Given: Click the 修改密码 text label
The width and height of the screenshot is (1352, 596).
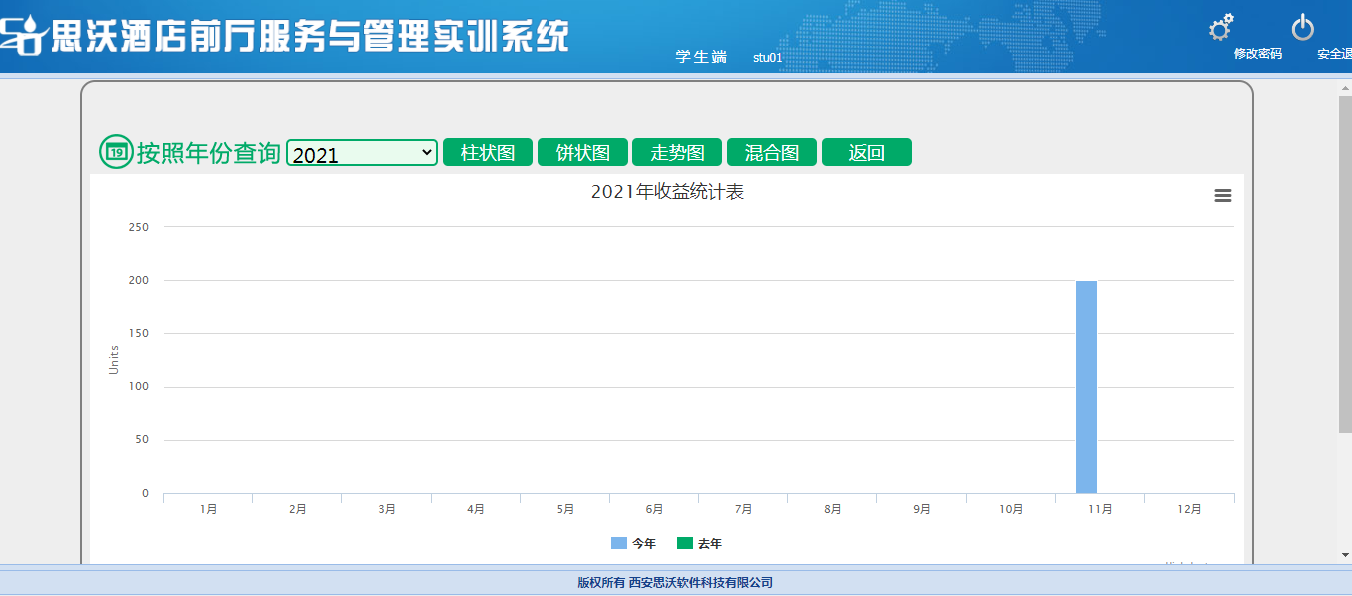Looking at the screenshot, I should pyautogui.click(x=1257, y=54).
